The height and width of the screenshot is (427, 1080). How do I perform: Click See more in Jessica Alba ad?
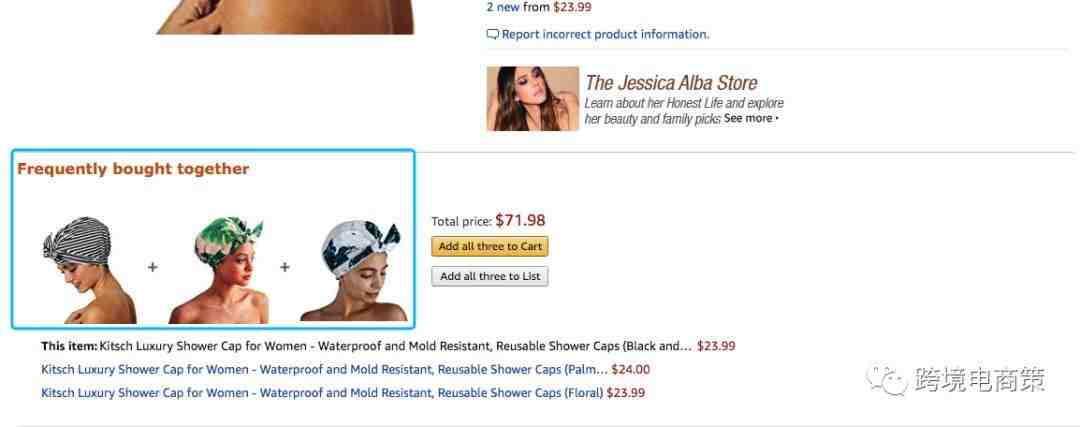[748, 118]
